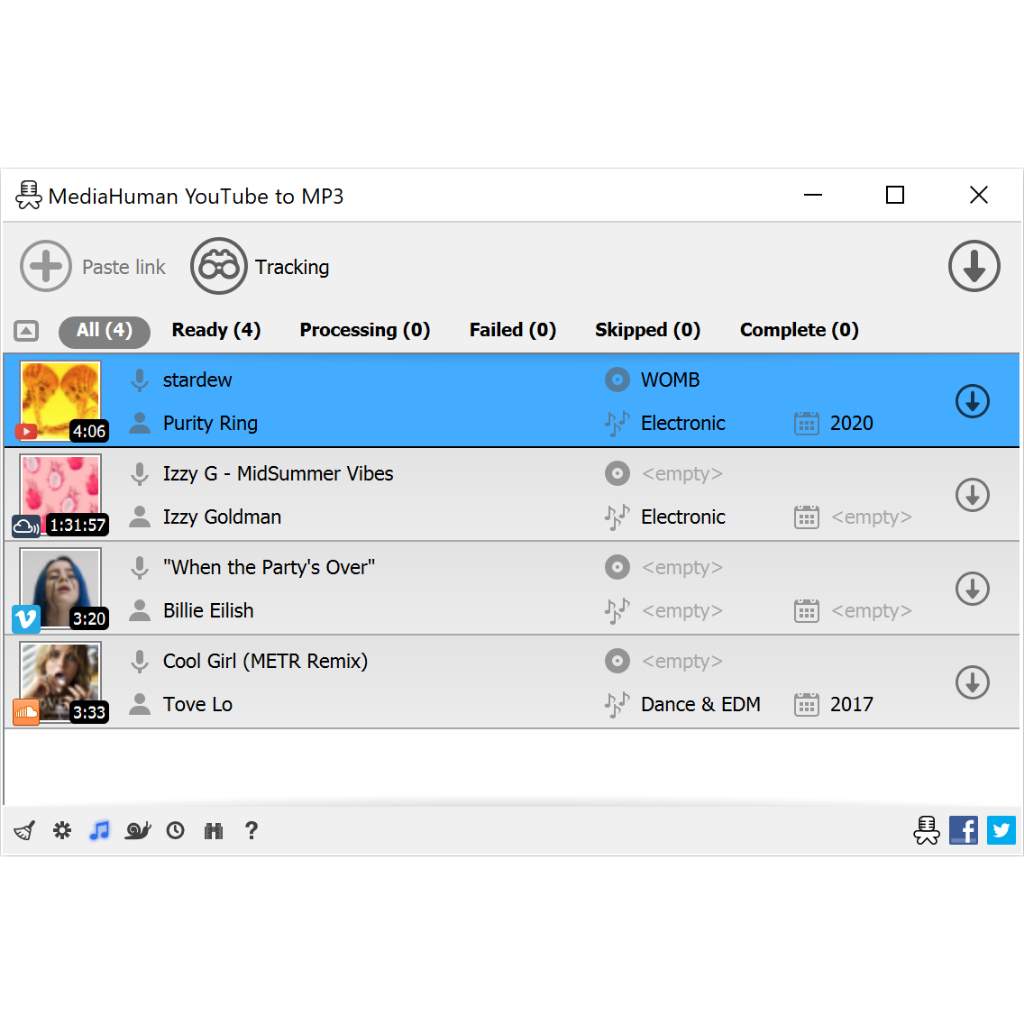The image size is (1024, 1024).
Task: Select the Tove Lo Cool Girl thumbnail
Action: 61,682
